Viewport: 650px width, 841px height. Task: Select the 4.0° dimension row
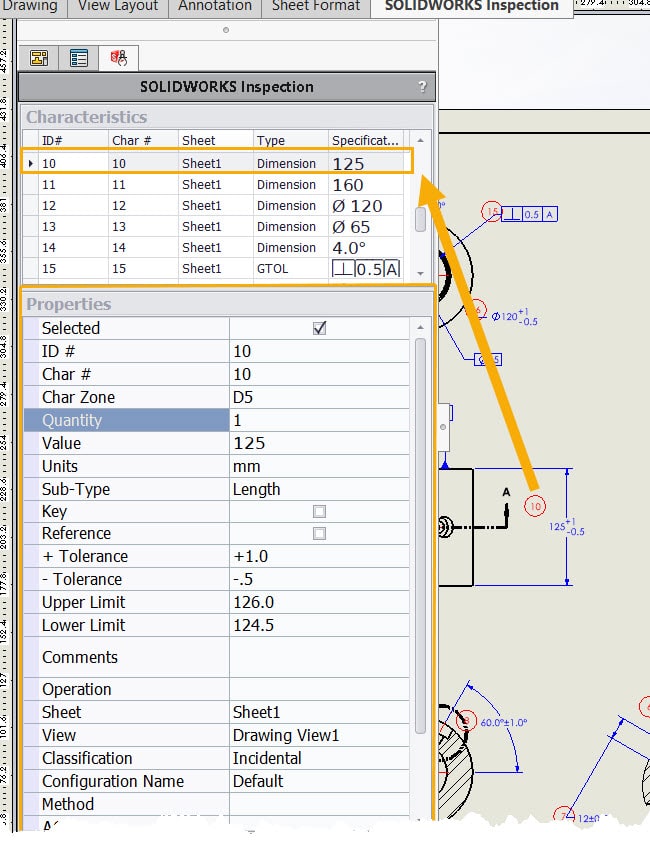[x=213, y=248]
